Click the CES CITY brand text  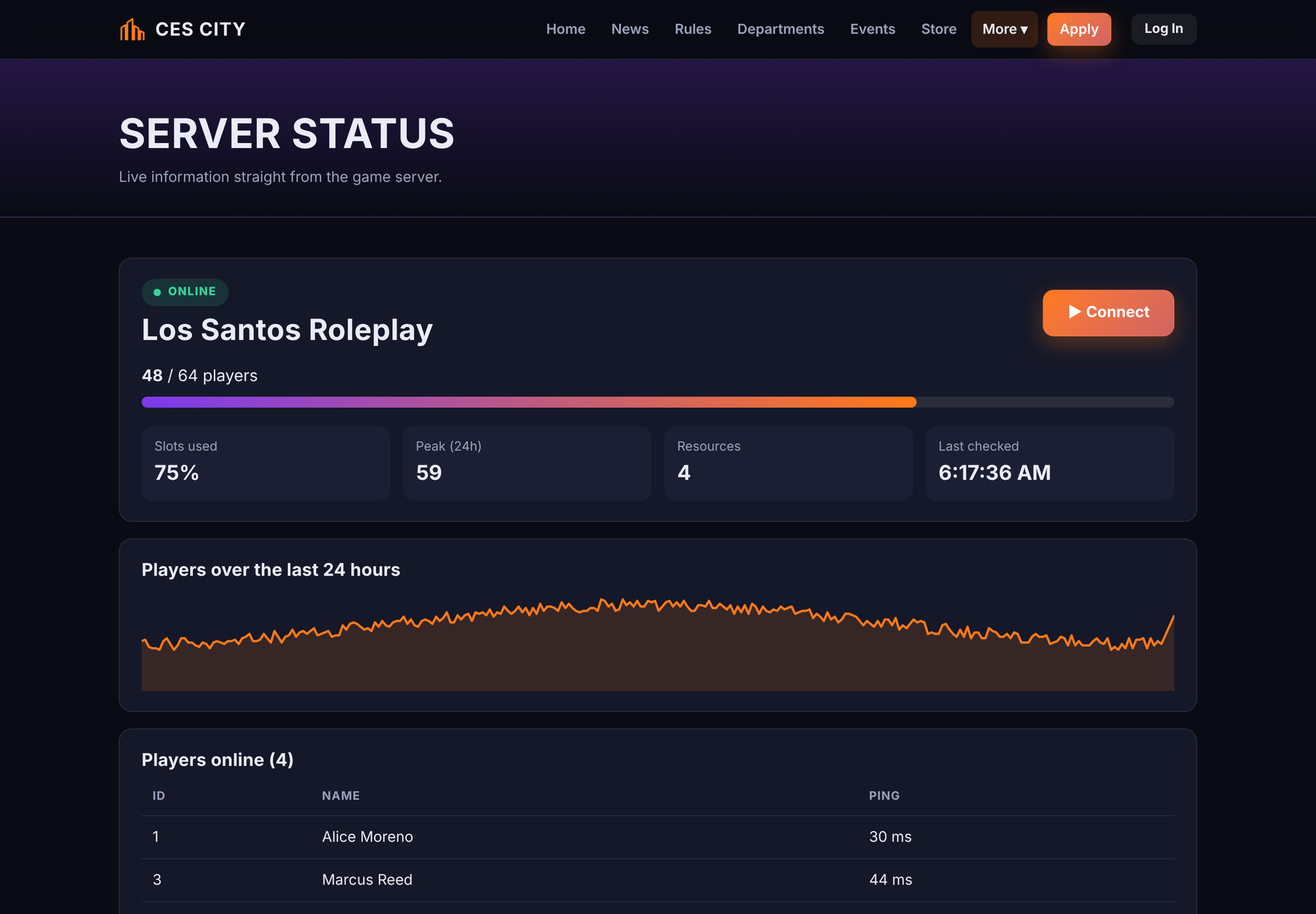pos(200,29)
